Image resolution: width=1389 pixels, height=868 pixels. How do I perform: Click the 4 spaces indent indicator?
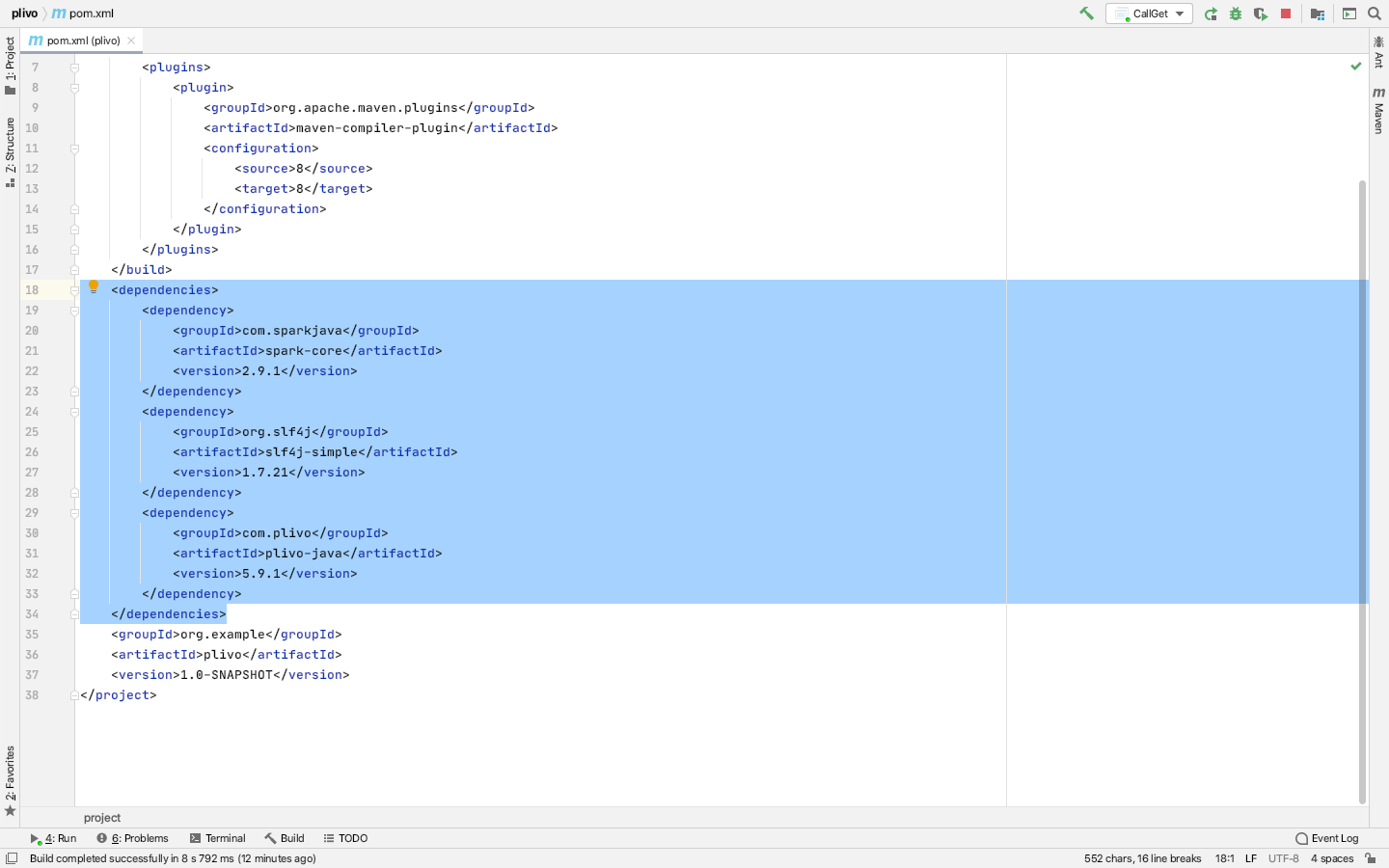point(1332,858)
